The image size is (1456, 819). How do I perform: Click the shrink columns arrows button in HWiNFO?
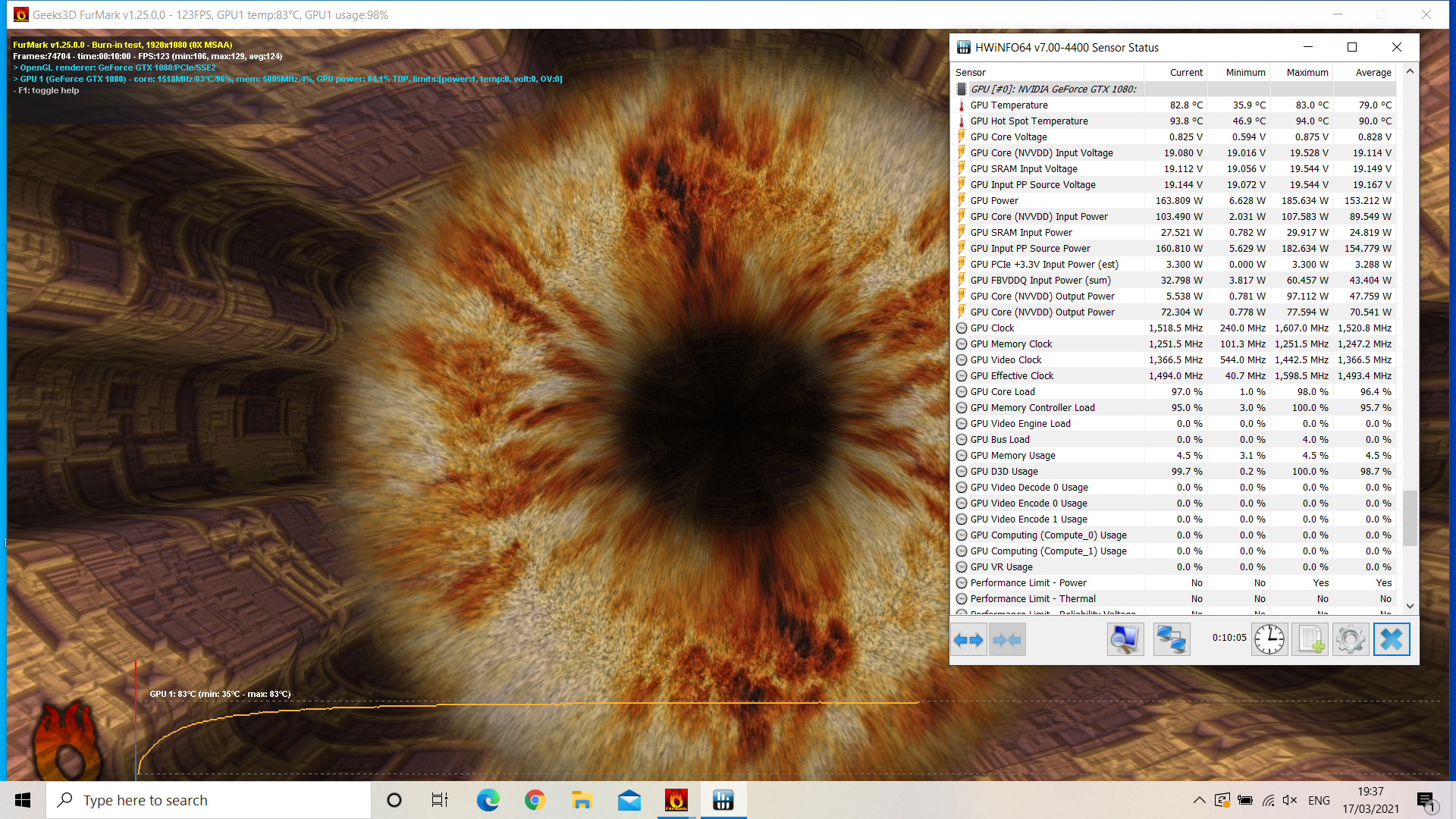(1007, 640)
